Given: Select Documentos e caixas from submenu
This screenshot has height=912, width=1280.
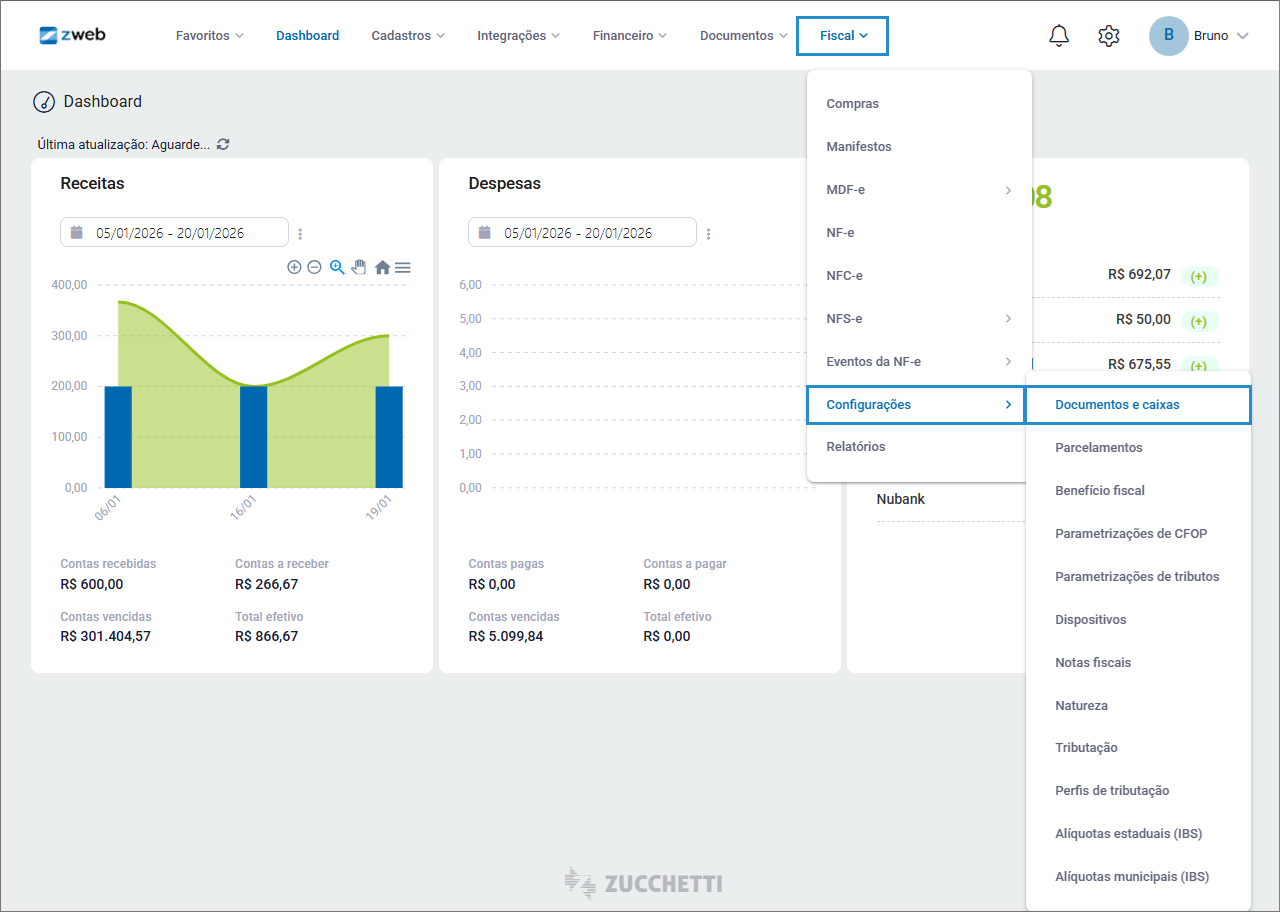Looking at the screenshot, I should point(1137,405).
